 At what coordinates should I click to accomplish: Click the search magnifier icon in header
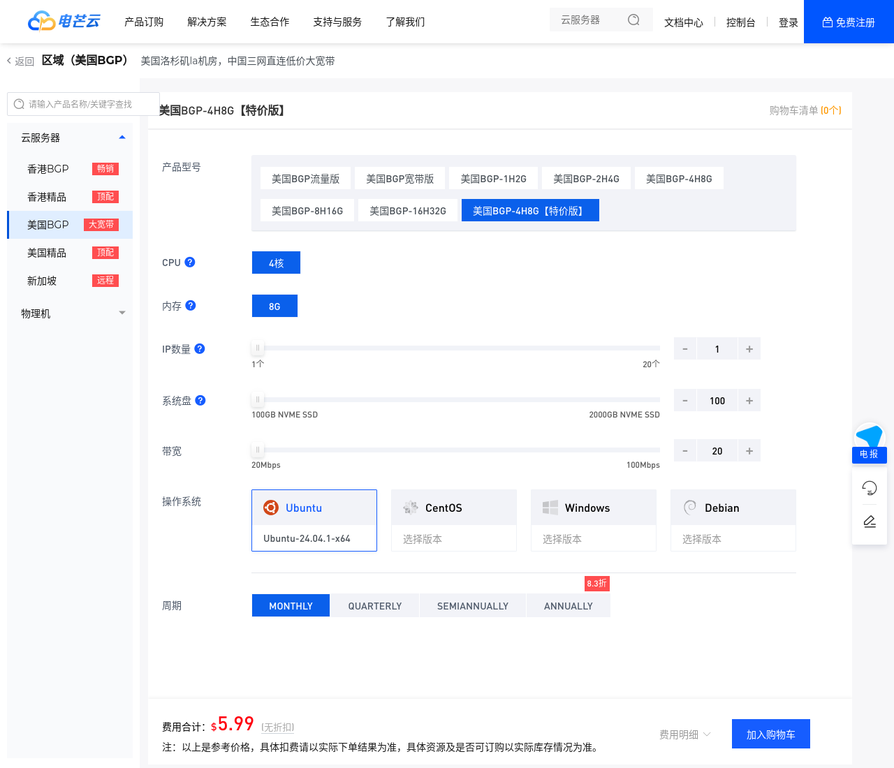(x=633, y=20)
